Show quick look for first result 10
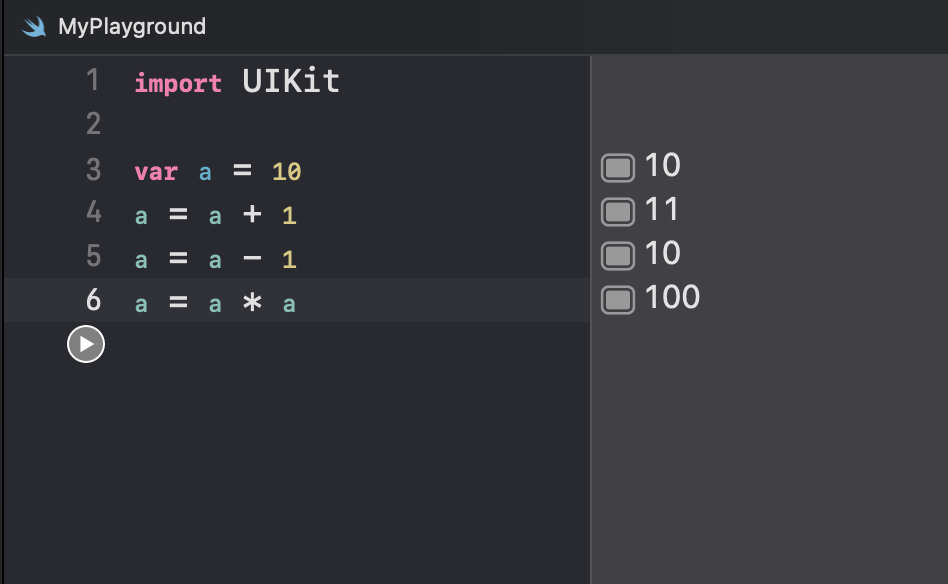Viewport: 948px width, 584px height. coord(618,167)
